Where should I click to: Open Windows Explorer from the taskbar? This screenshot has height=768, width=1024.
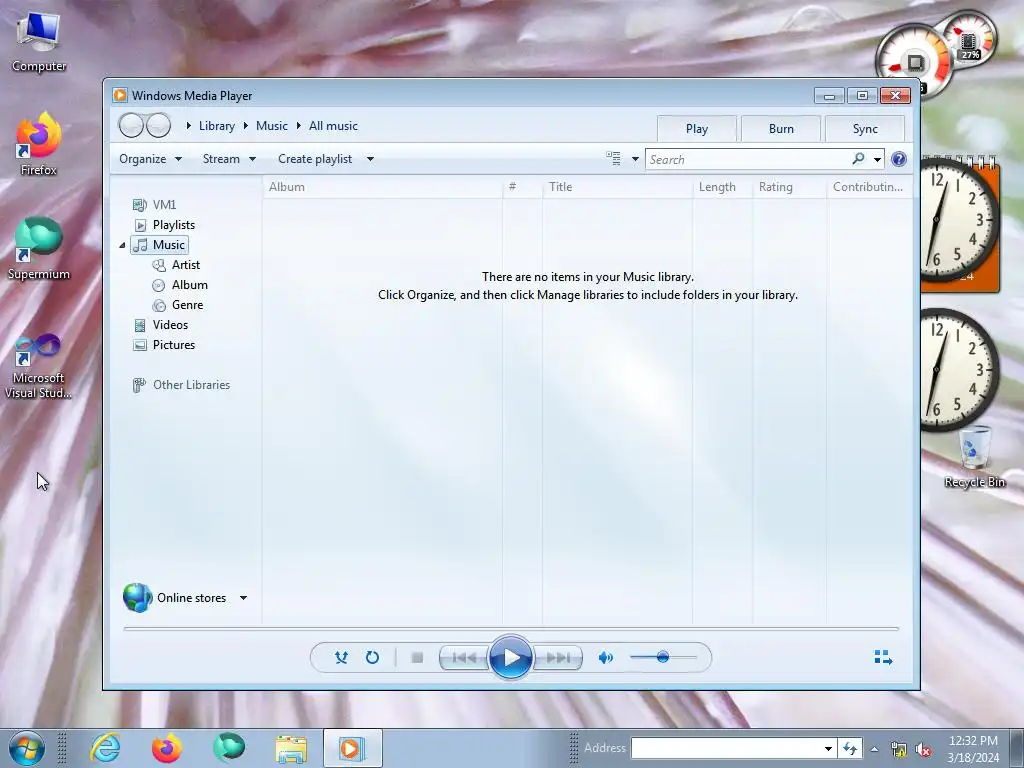pyautogui.click(x=291, y=748)
